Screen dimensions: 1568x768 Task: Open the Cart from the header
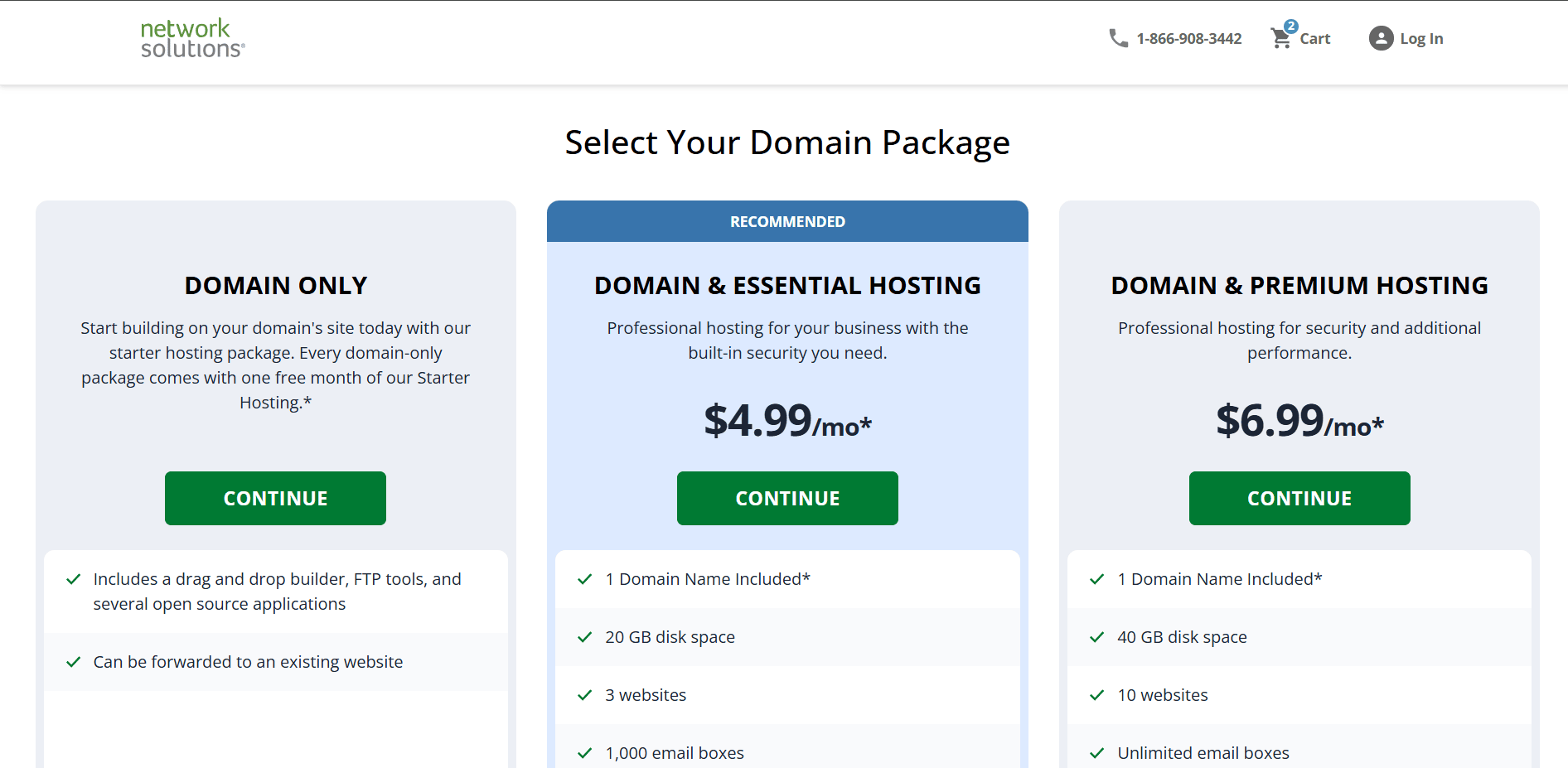tap(1314, 38)
